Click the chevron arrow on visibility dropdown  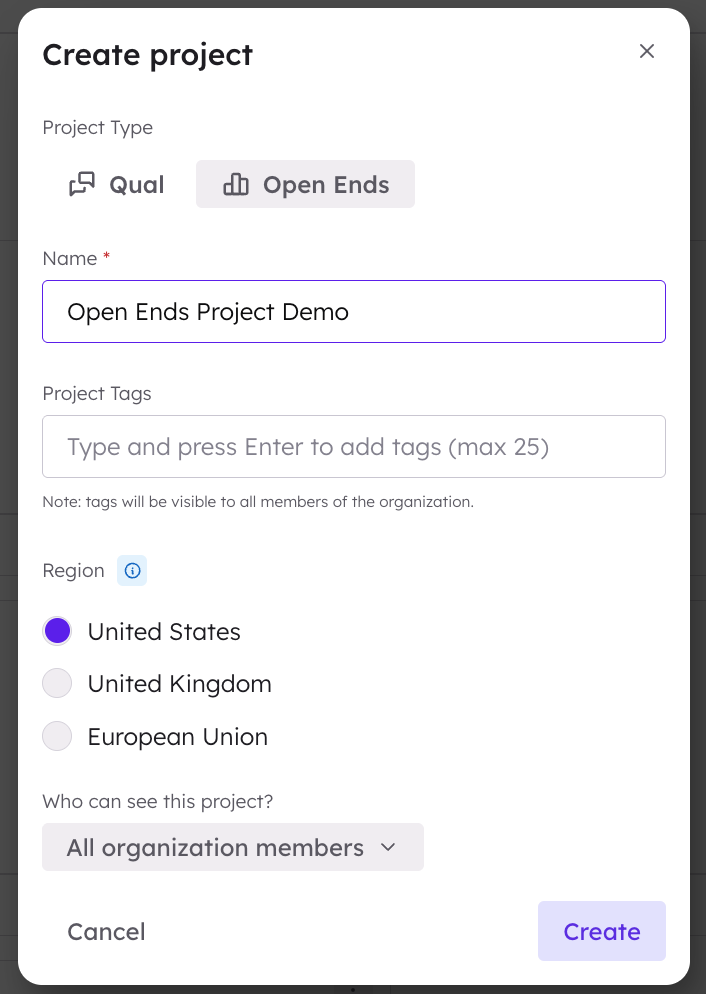tap(388, 848)
